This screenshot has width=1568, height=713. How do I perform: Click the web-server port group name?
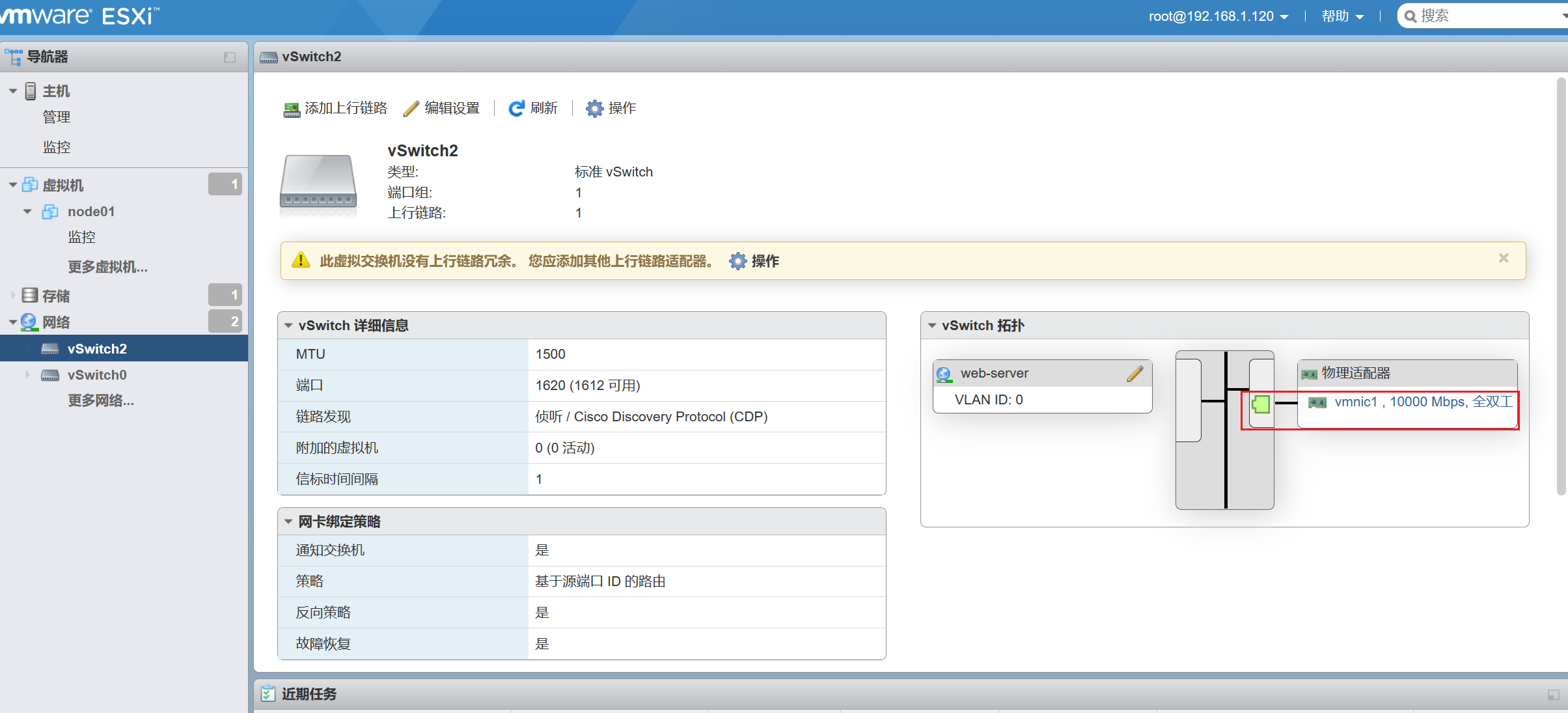click(x=995, y=373)
